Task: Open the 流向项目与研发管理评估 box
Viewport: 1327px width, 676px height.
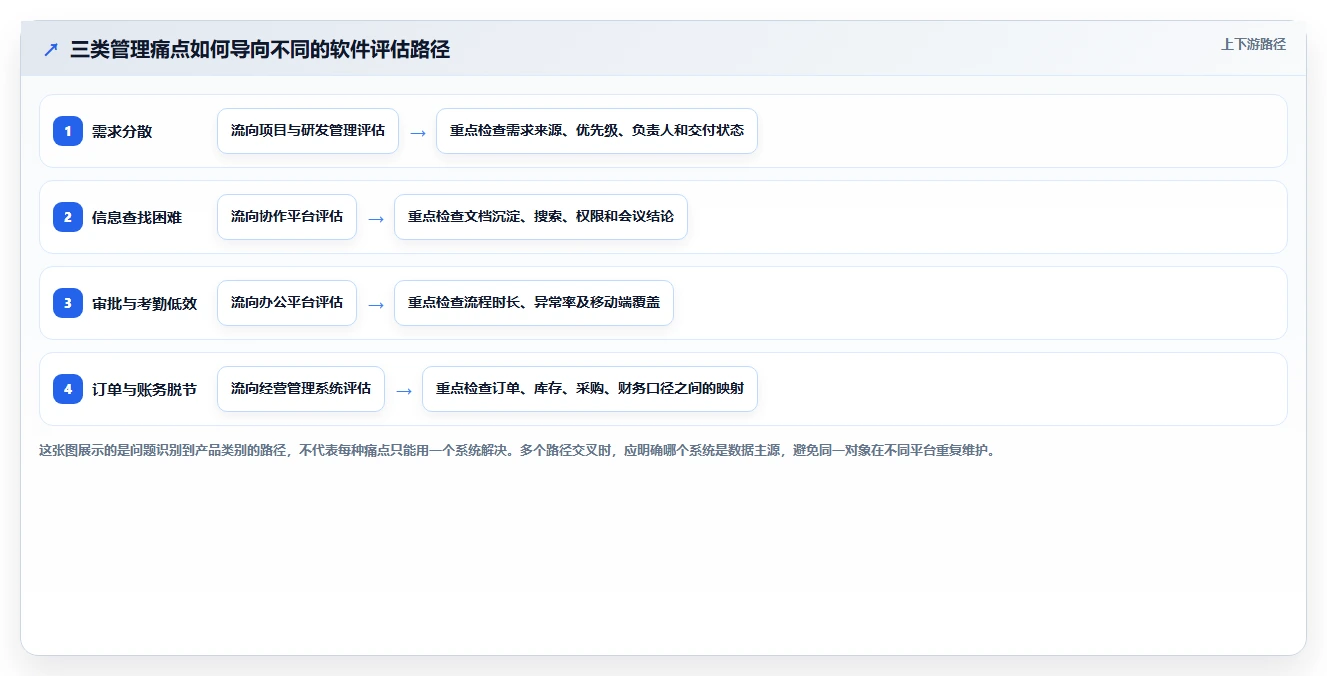Action: click(x=308, y=131)
